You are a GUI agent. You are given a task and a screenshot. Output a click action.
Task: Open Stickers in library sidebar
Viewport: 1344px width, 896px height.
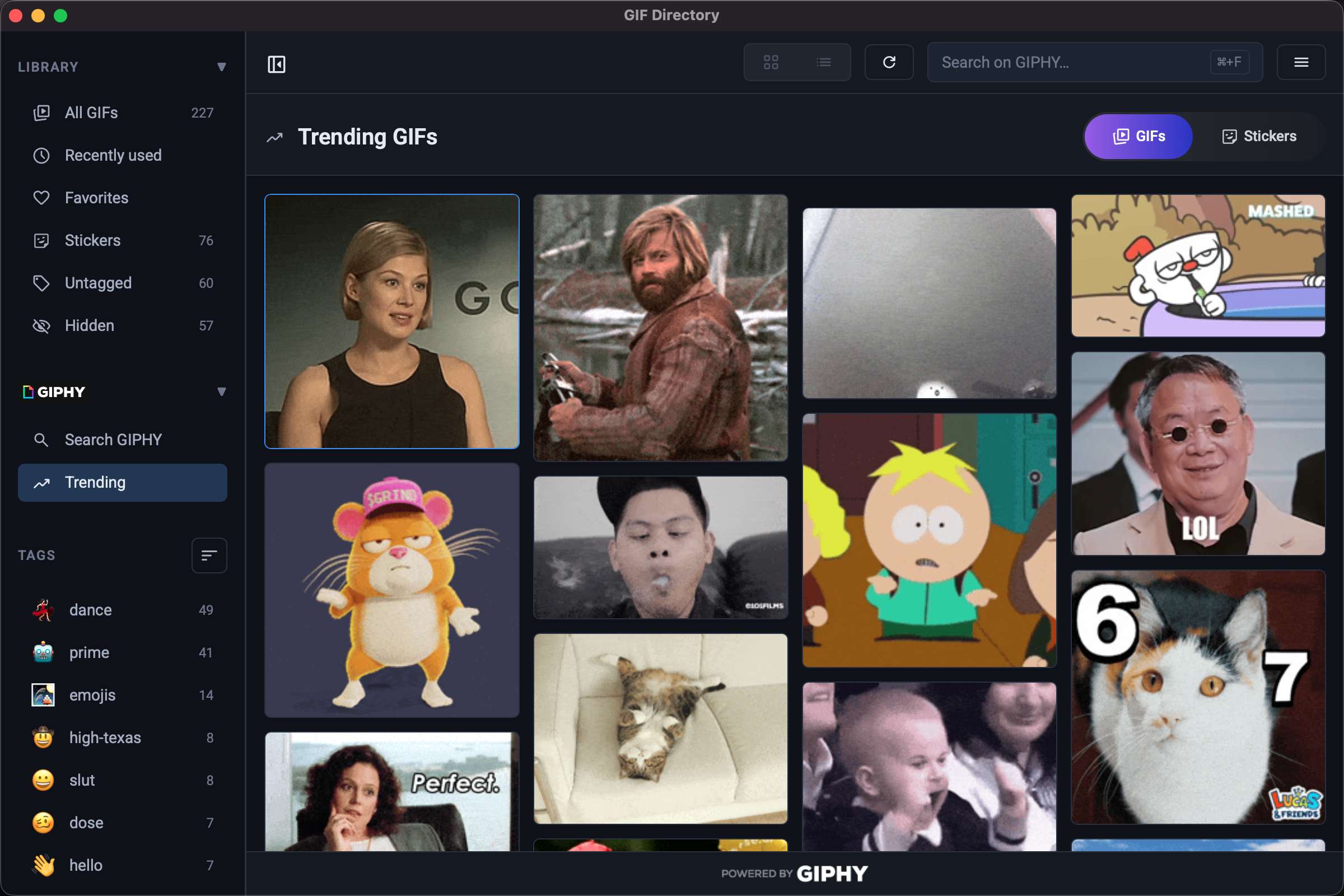(x=122, y=241)
